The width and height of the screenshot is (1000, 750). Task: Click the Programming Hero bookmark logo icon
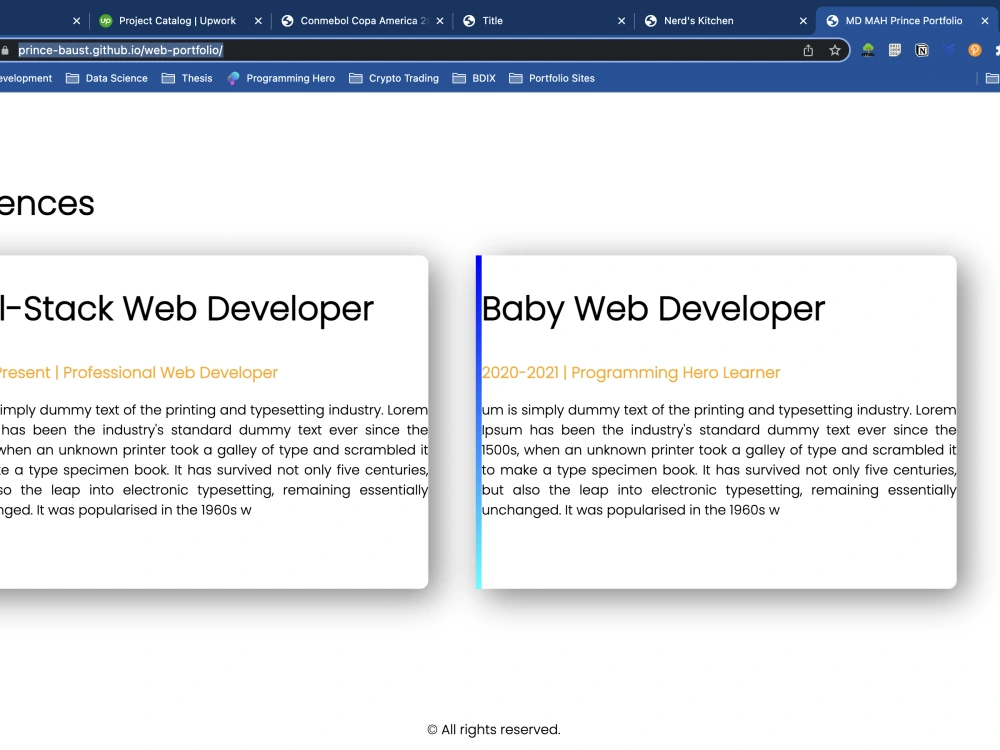tap(233, 78)
